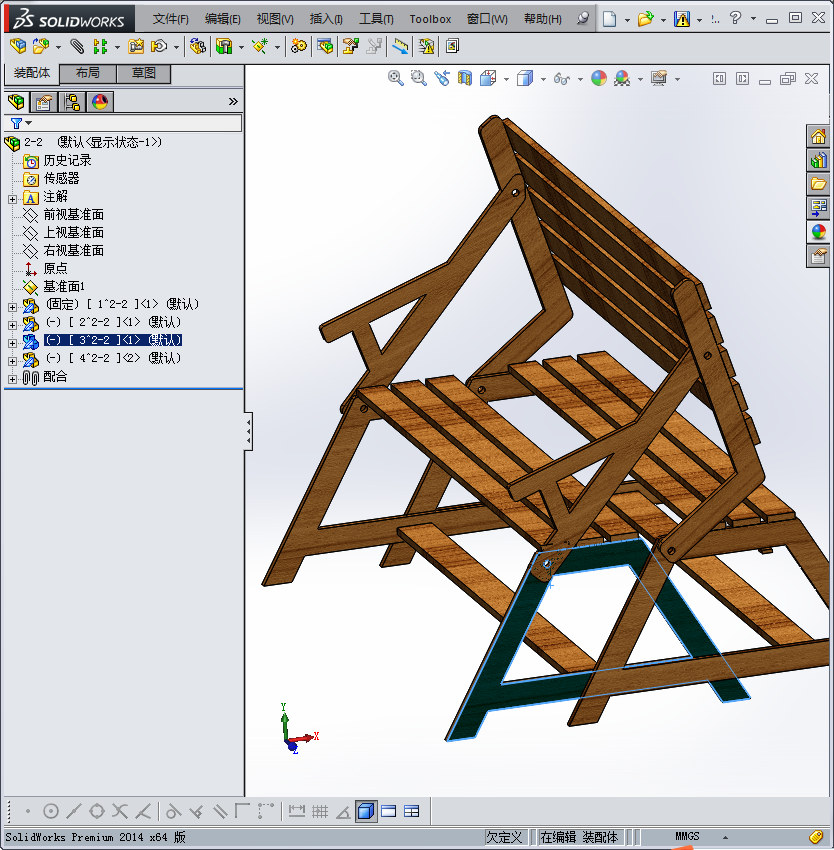Viewport: 834px width, 850px height.
Task: Open the Design Library panel icon
Action: click(x=818, y=160)
